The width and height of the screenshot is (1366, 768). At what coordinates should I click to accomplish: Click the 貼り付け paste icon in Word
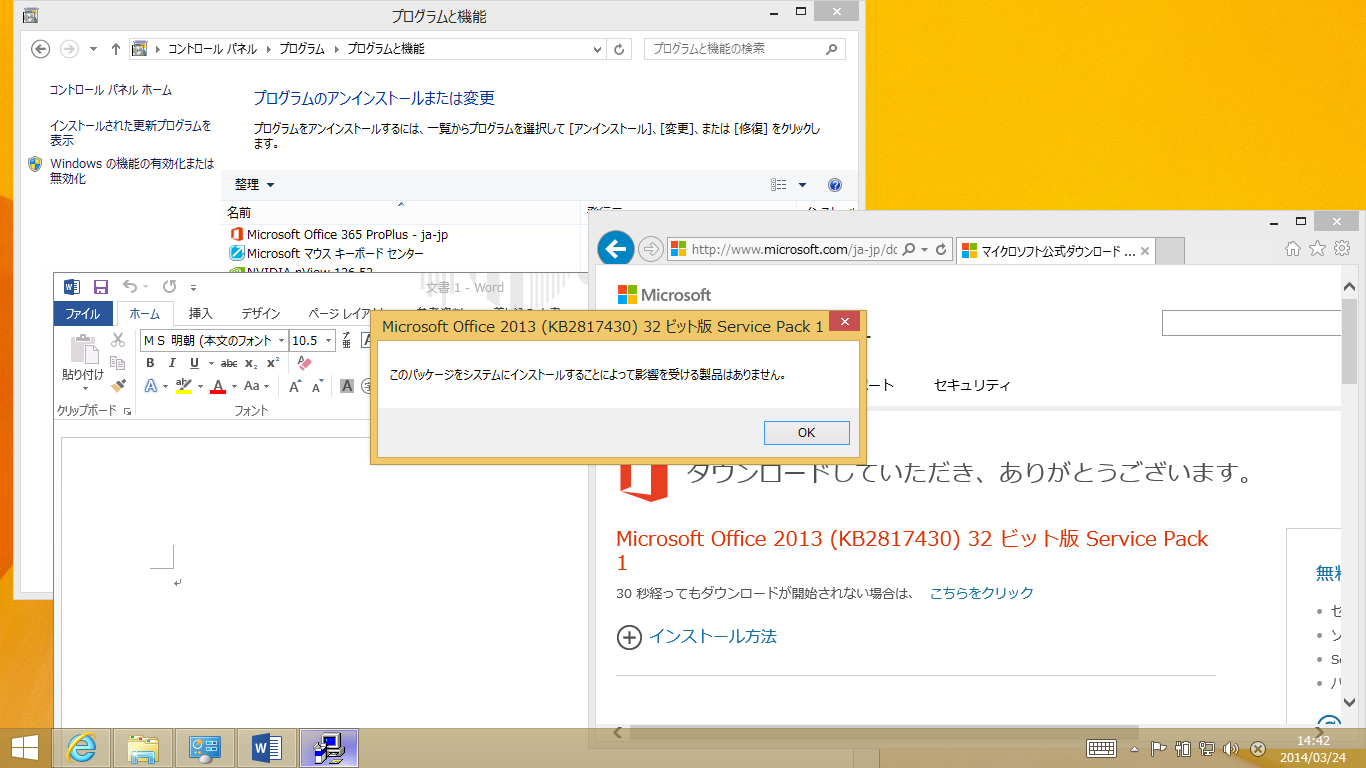coord(83,351)
